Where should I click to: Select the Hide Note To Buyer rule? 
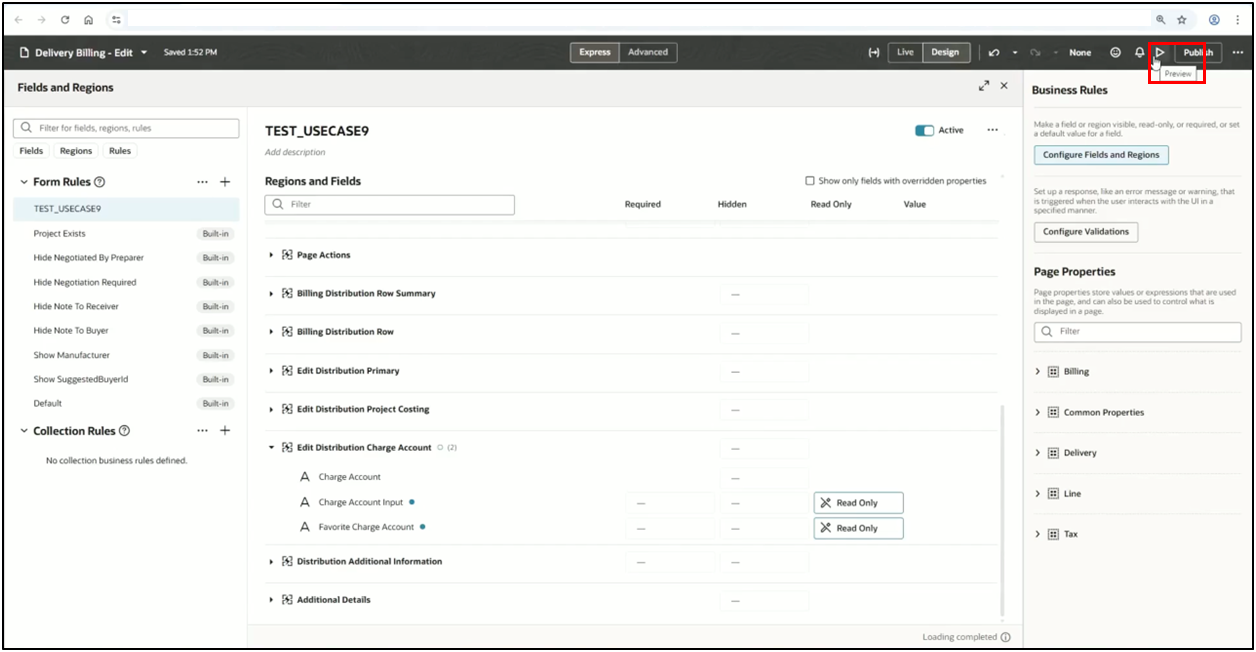pos(71,331)
